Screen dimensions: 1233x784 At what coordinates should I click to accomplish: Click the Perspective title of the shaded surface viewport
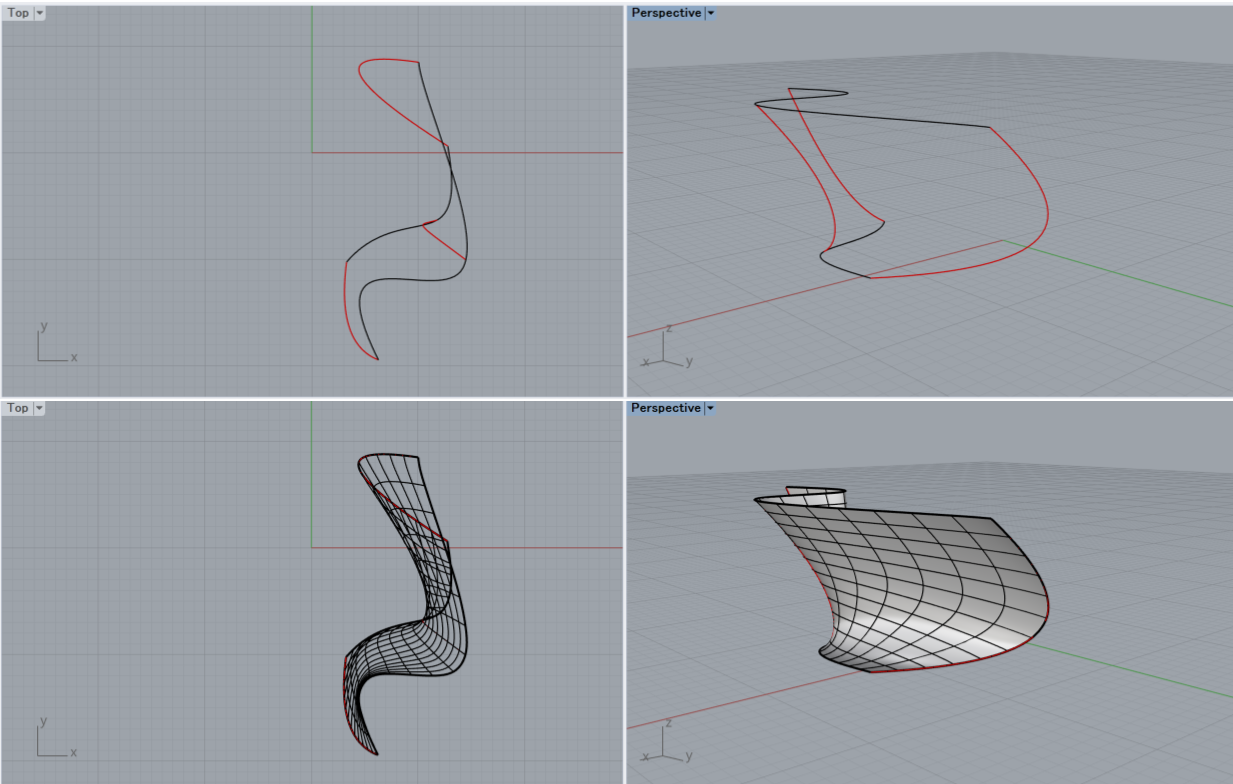tap(666, 408)
